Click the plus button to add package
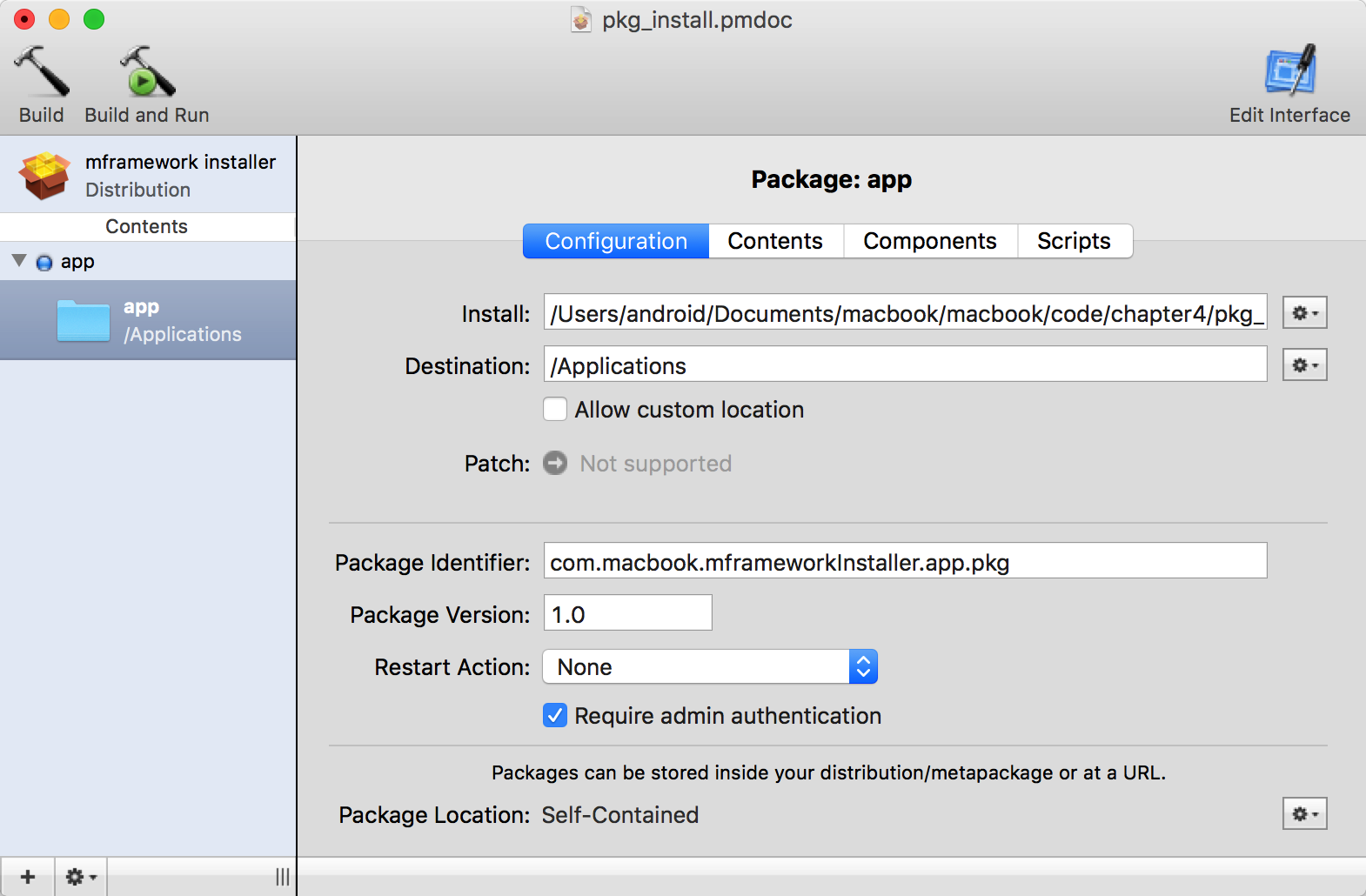 28,877
